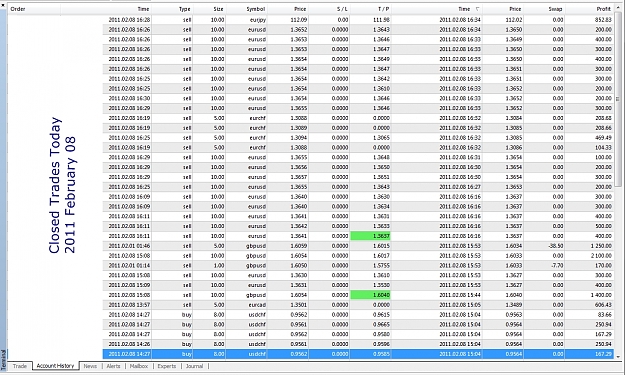Click profit value 208.68
The width and height of the screenshot is (625, 375).
603,118
